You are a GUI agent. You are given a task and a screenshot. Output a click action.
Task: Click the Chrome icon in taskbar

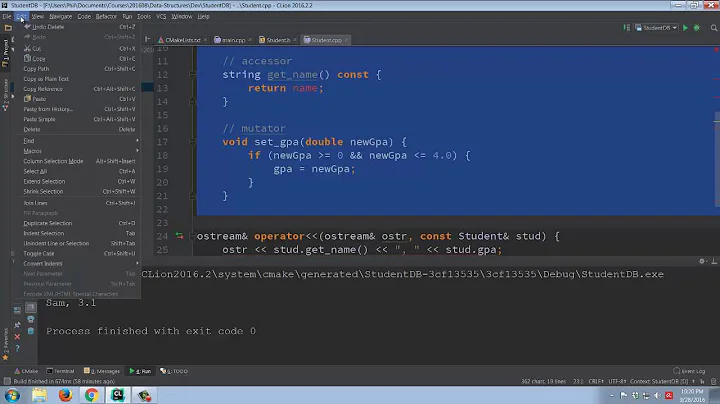(91, 395)
